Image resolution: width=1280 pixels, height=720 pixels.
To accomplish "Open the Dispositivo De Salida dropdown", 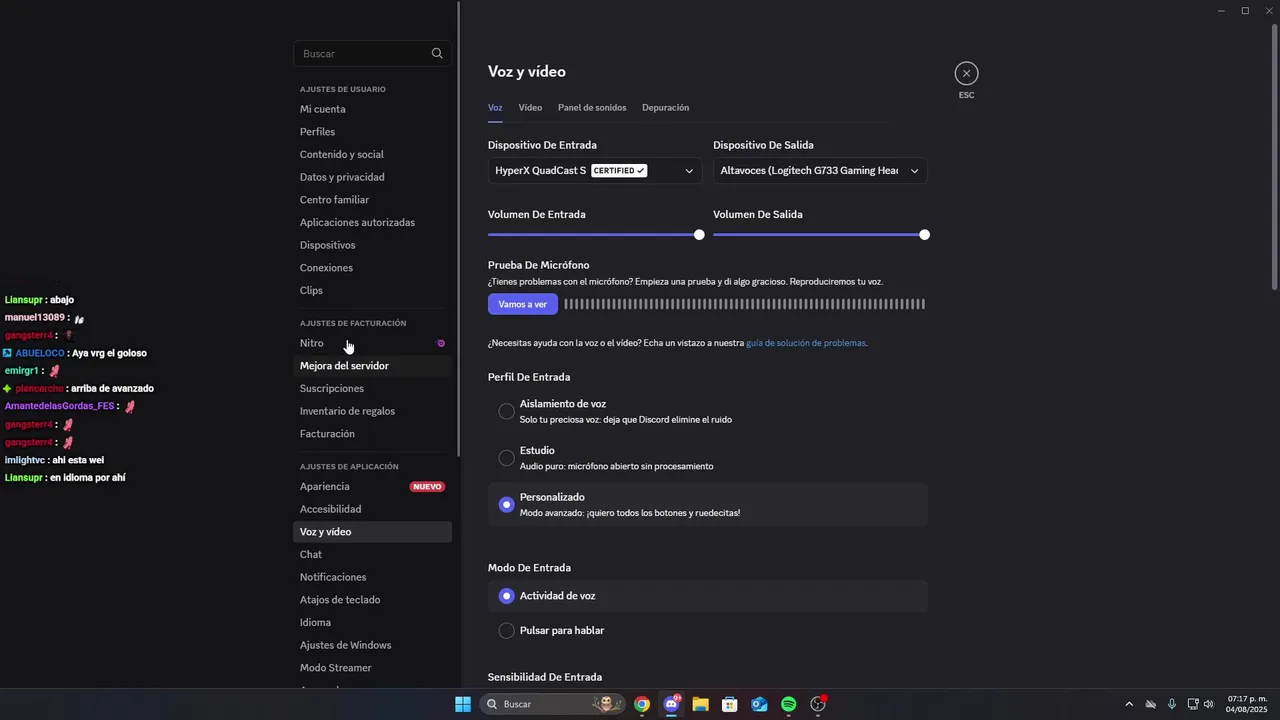I will pyautogui.click(x=820, y=171).
